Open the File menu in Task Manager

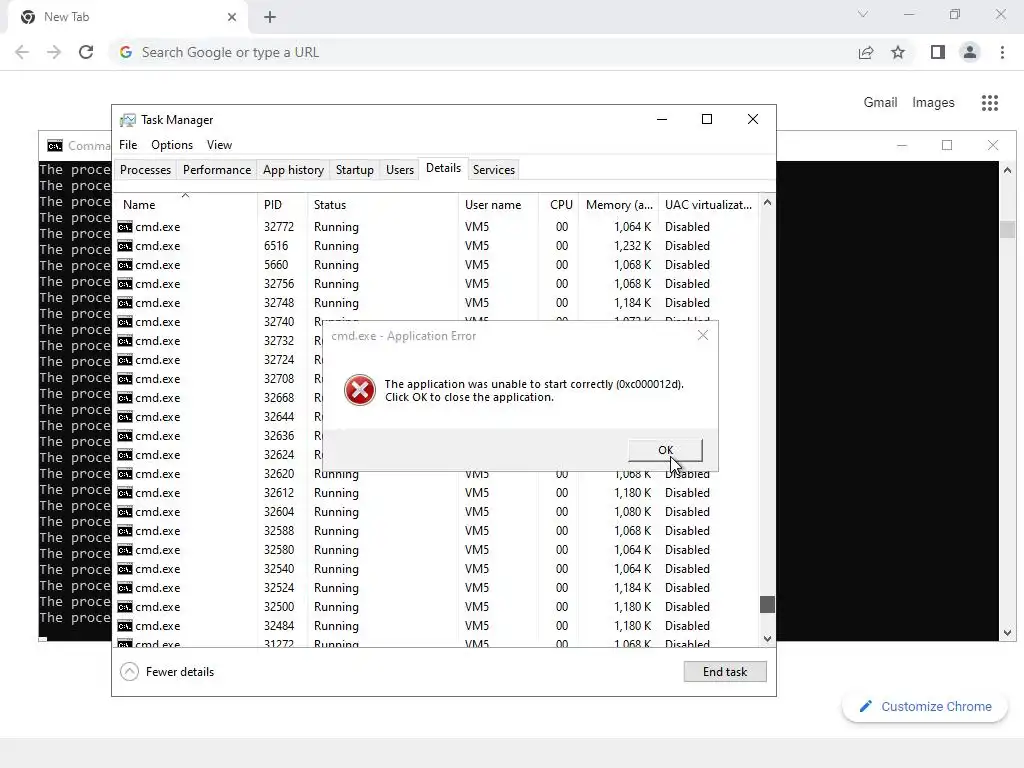128,145
